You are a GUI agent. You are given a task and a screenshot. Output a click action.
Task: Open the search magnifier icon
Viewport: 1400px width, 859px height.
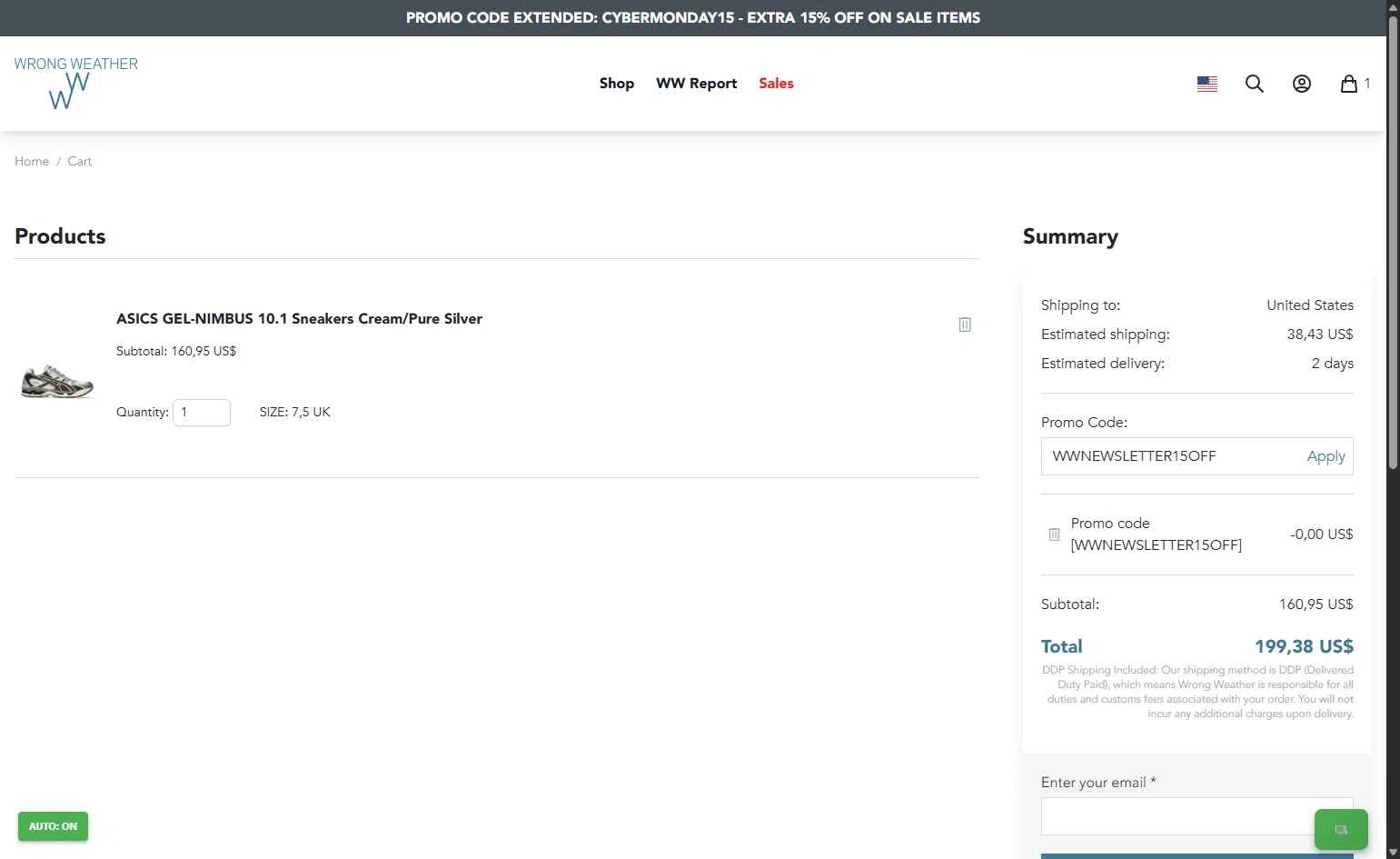point(1255,84)
